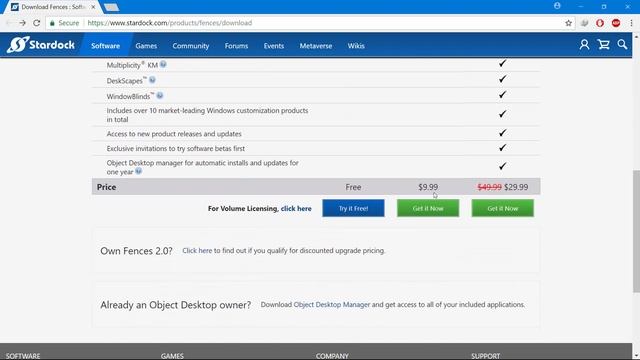The height and width of the screenshot is (360, 640).
Task: Go to Forums in the navigation
Action: click(x=236, y=46)
